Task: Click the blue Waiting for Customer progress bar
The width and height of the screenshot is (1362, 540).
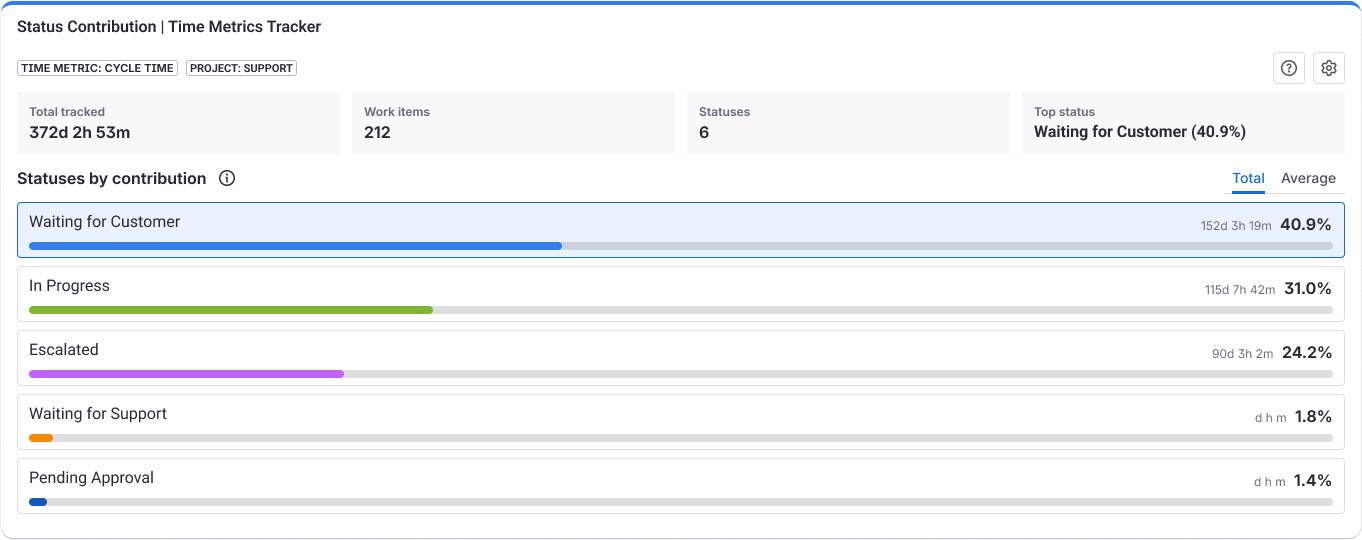Action: pyautogui.click(x=295, y=246)
